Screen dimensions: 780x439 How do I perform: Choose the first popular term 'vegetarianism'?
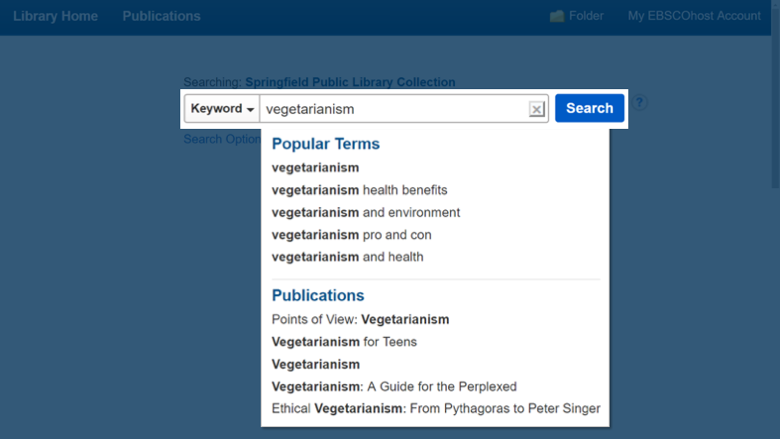[x=315, y=168]
